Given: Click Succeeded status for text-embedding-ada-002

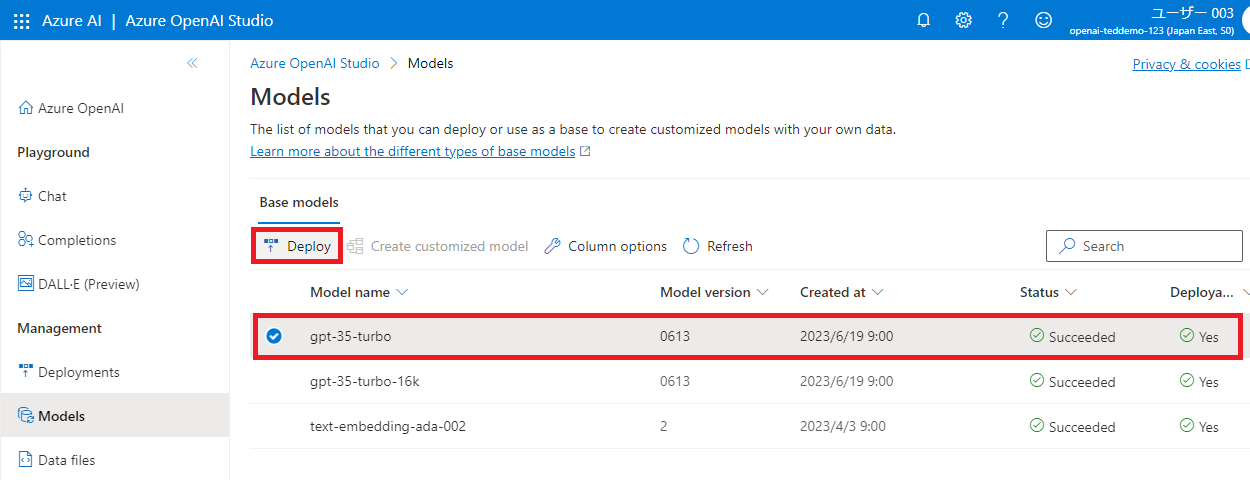Looking at the screenshot, I should 1073,426.
